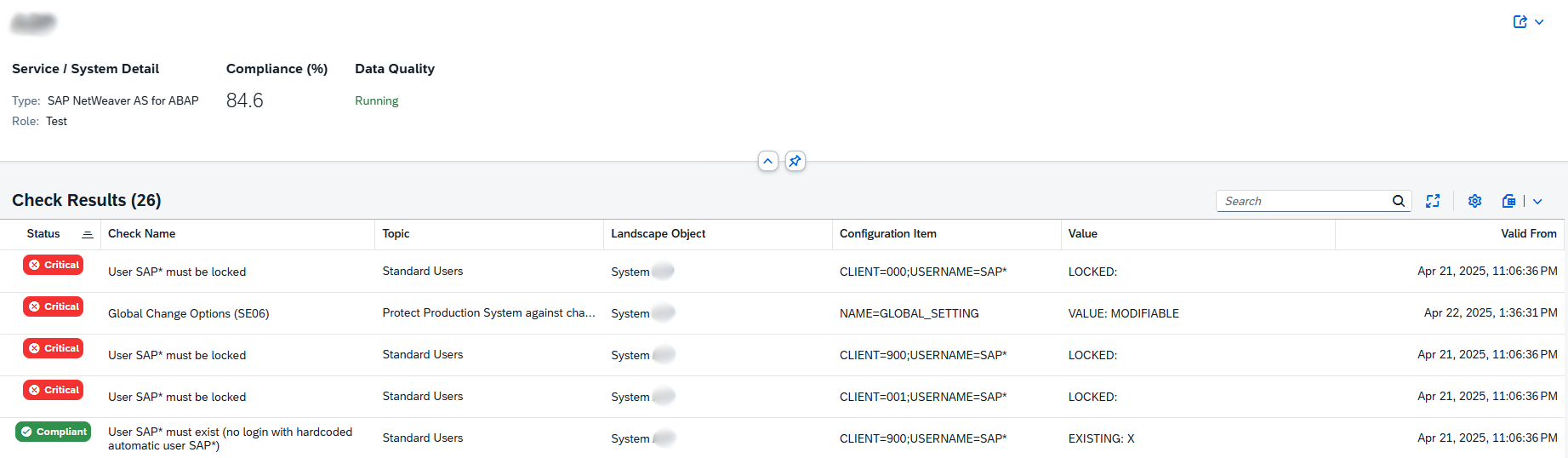Type in the Check Results search field
The height and width of the screenshot is (458, 1568).
click(x=1302, y=201)
